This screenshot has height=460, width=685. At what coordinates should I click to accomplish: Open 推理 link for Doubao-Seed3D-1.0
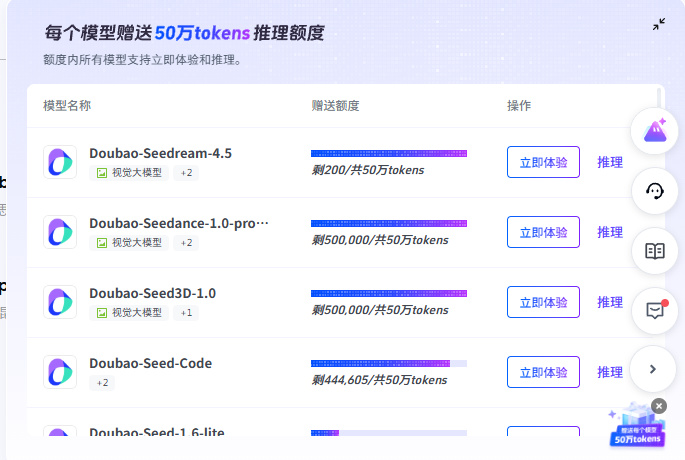point(610,302)
